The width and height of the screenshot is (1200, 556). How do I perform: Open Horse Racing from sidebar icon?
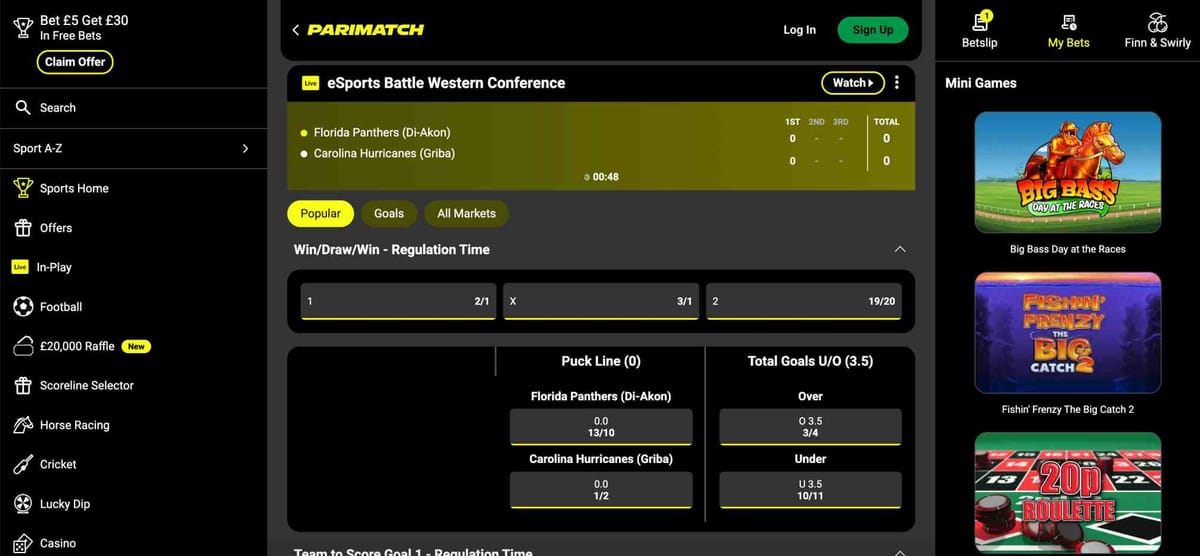(23, 425)
